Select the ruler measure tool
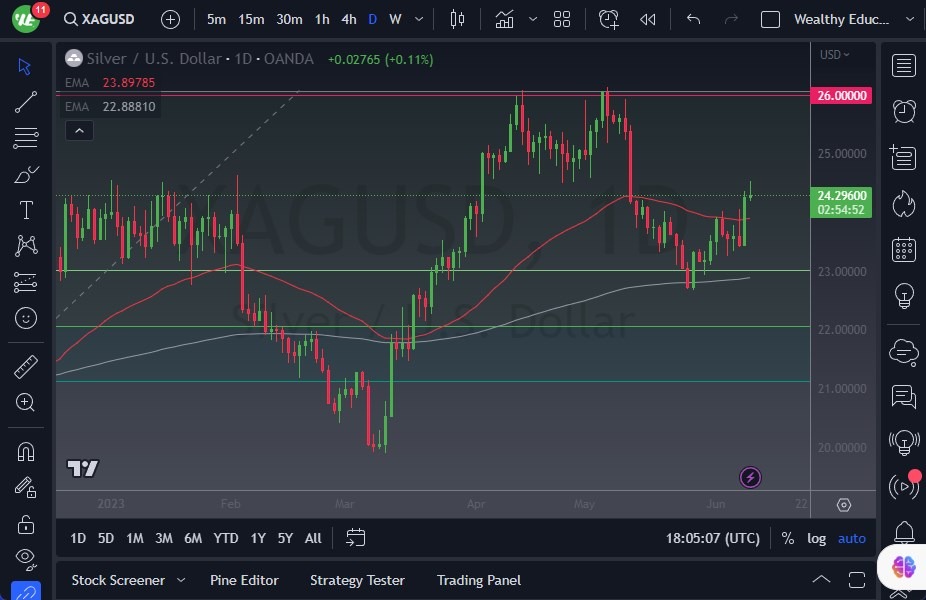This screenshot has height=600, width=926. (x=25, y=367)
